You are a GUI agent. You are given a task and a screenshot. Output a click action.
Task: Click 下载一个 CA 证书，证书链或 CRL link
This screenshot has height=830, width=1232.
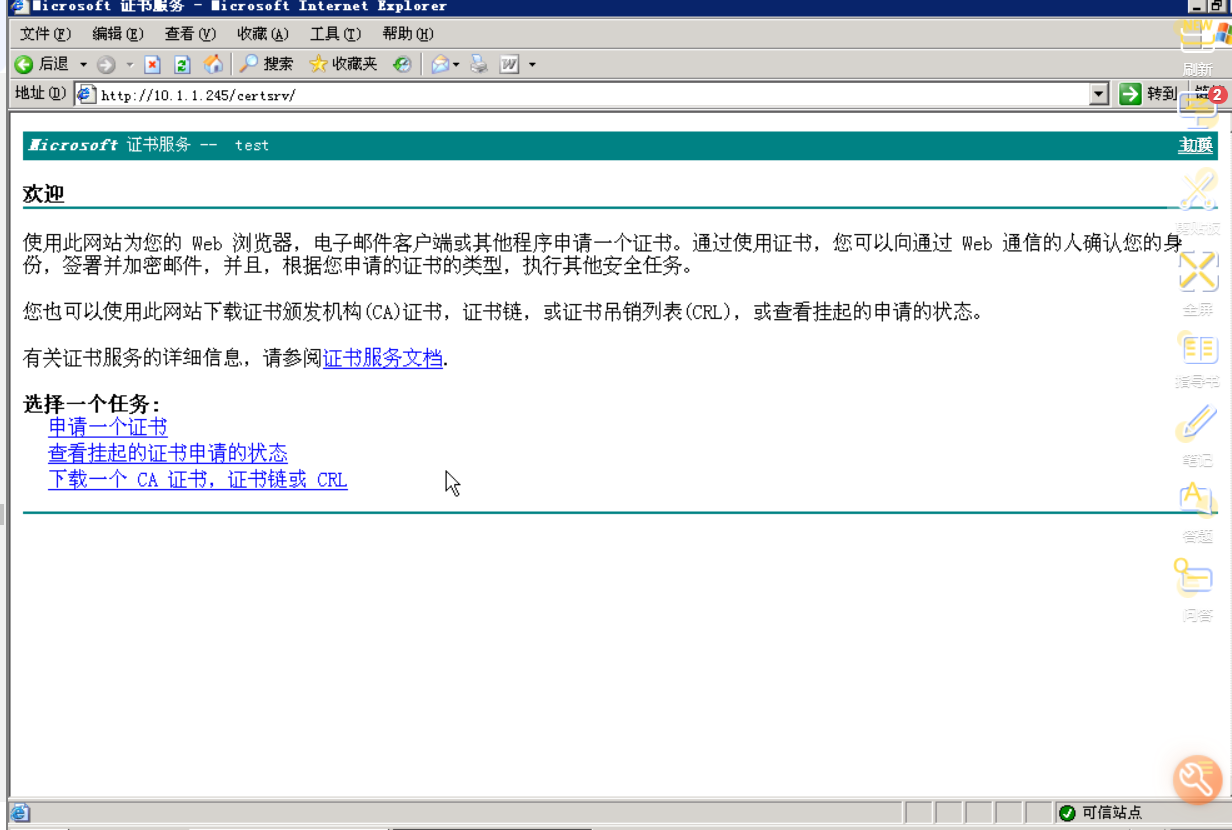click(197, 479)
